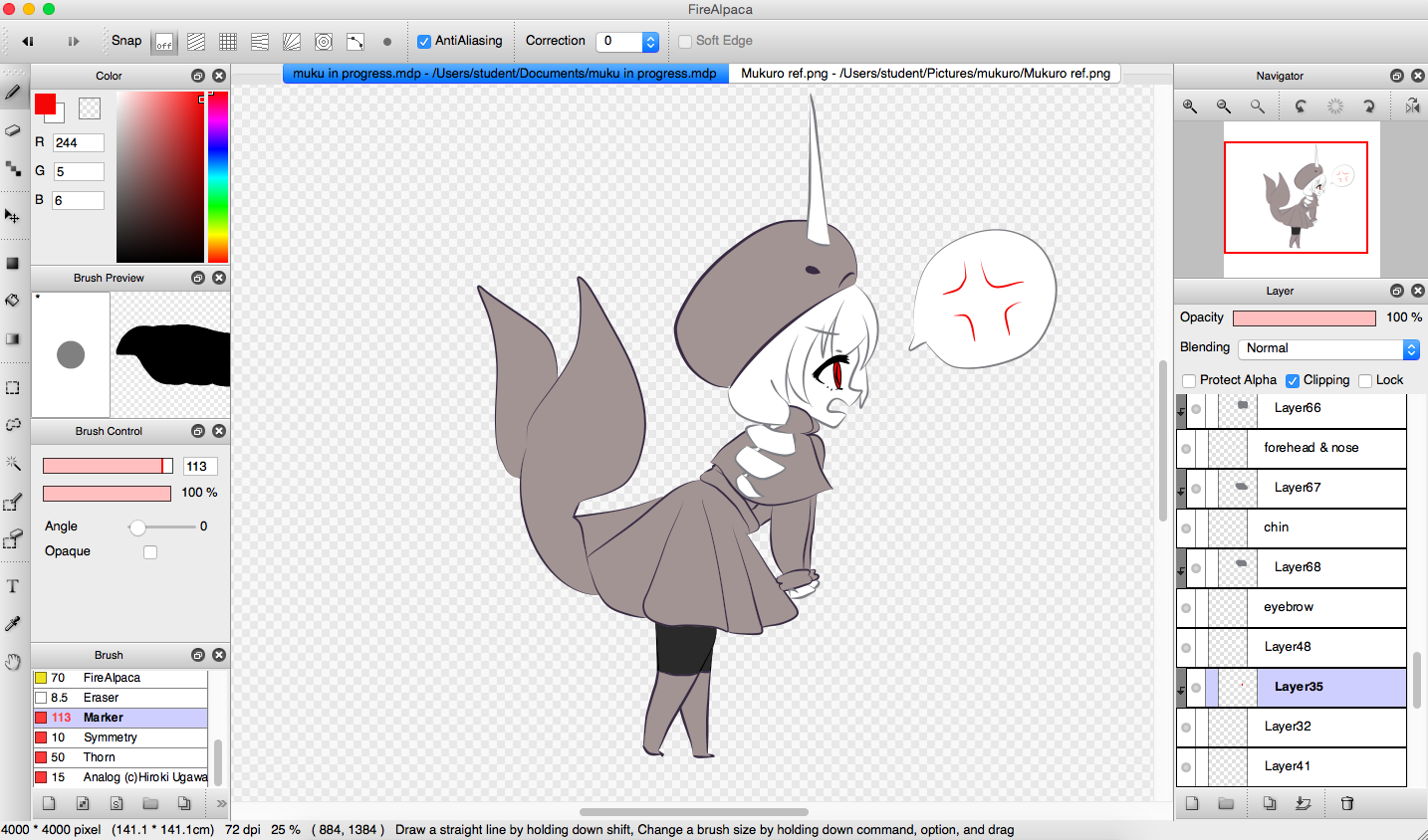Select the rectangular Selection tool

click(13, 387)
